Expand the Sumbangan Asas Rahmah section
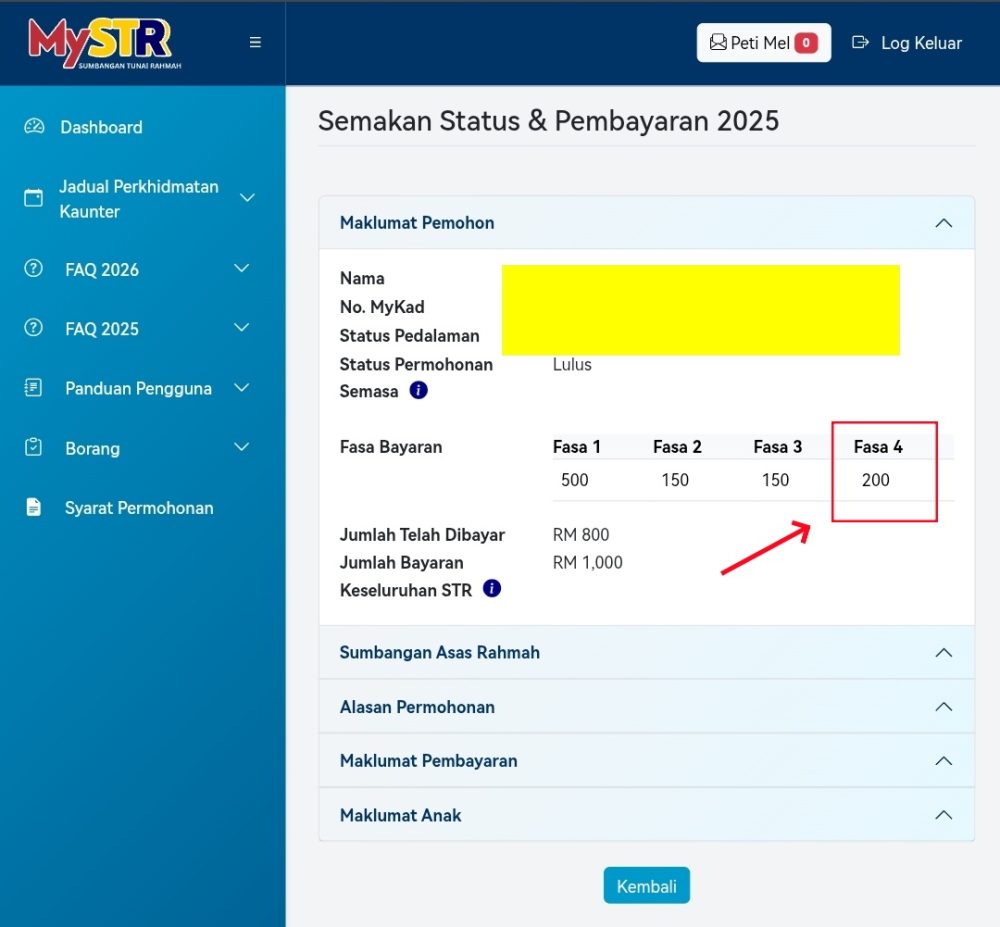Viewport: 1000px width, 927px height. click(x=942, y=653)
